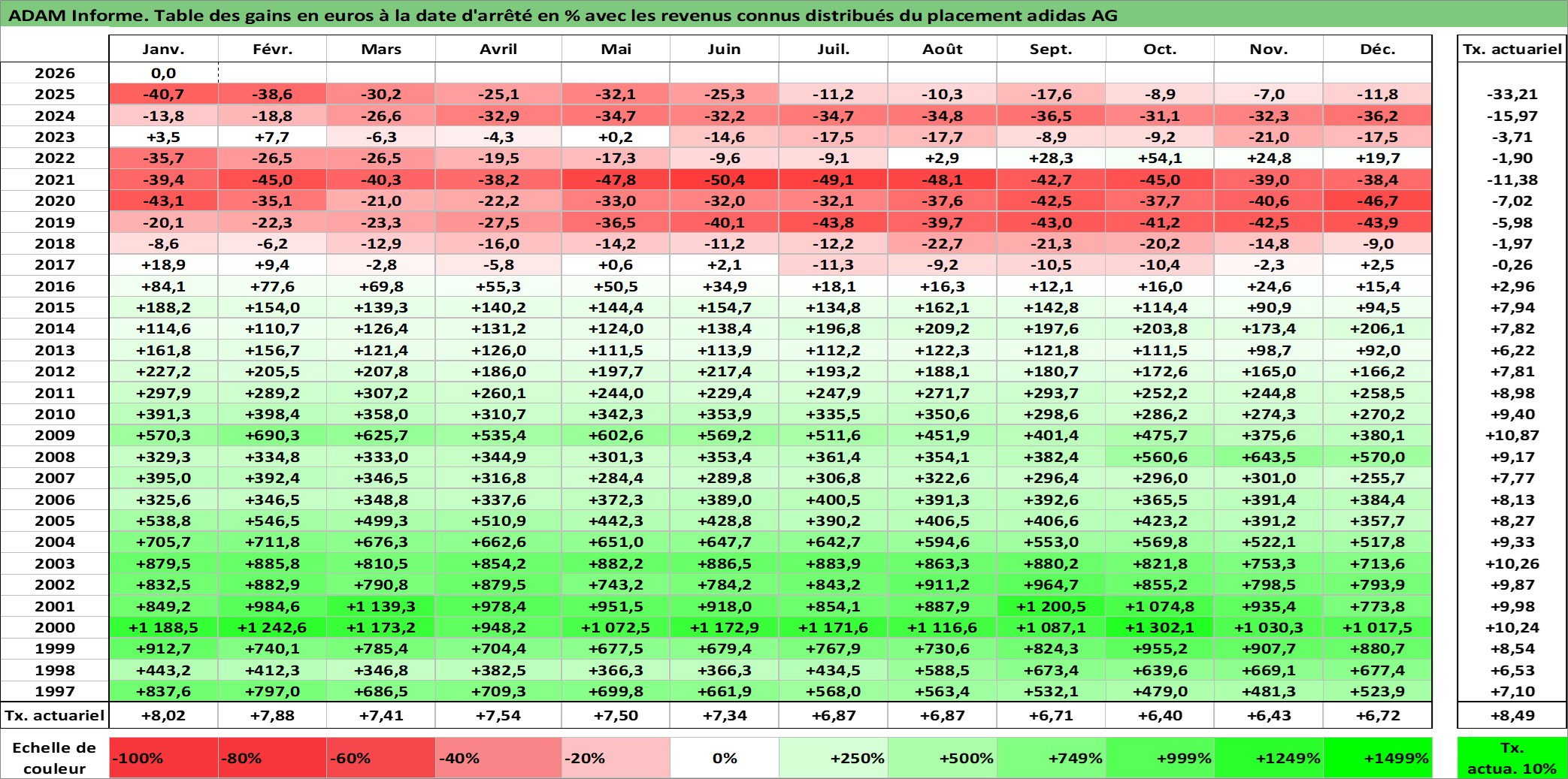Select the -33,21 actuarial rate for 2025

tap(1512, 94)
